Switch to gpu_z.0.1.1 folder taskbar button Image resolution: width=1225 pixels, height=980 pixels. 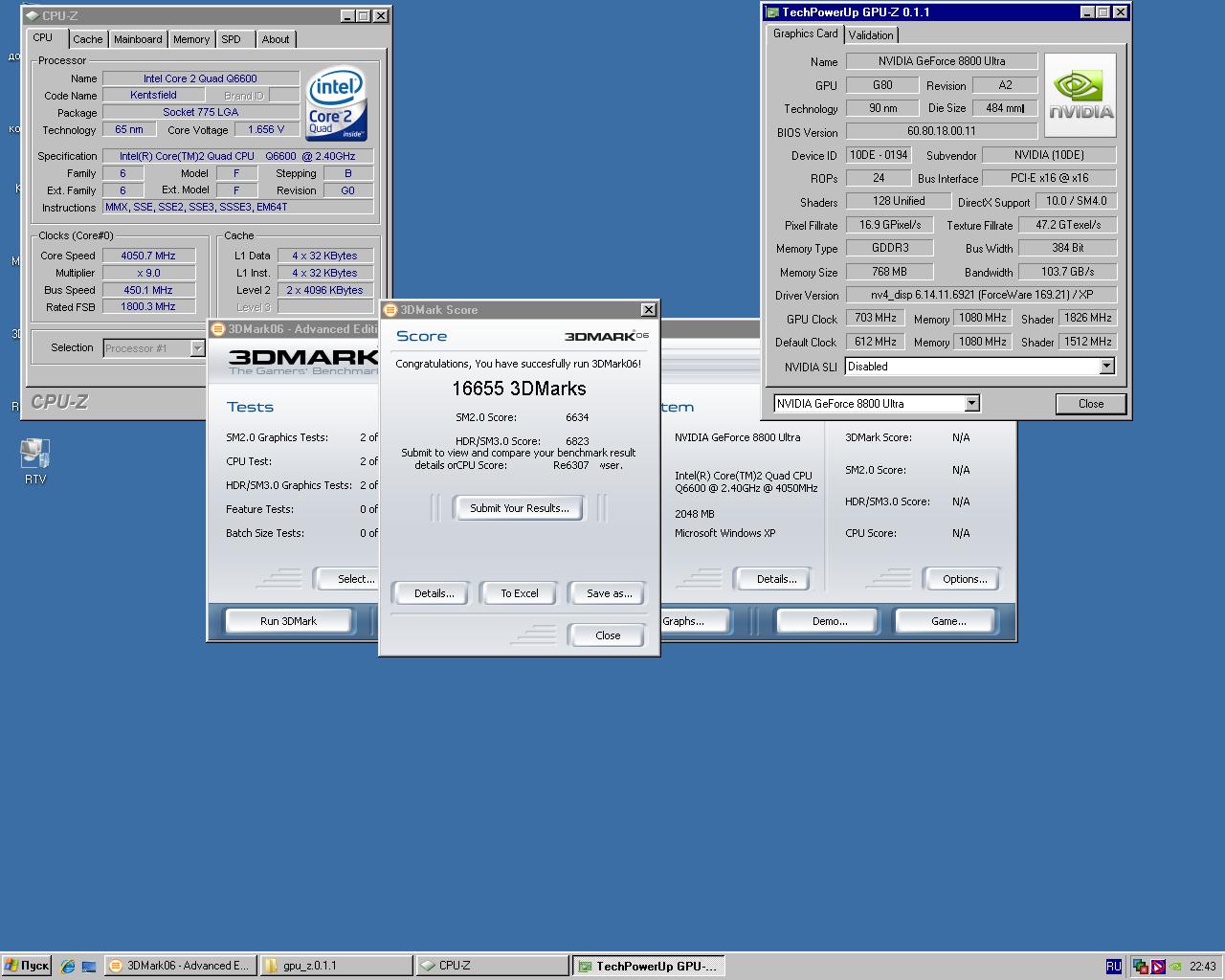tap(336, 966)
